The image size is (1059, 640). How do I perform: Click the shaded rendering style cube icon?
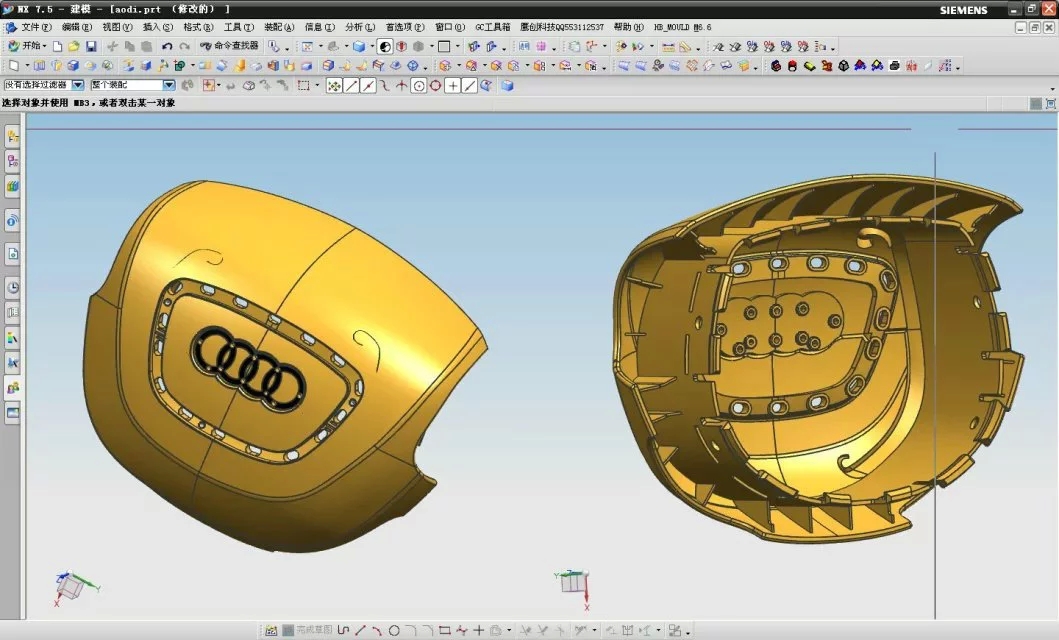pos(358,46)
